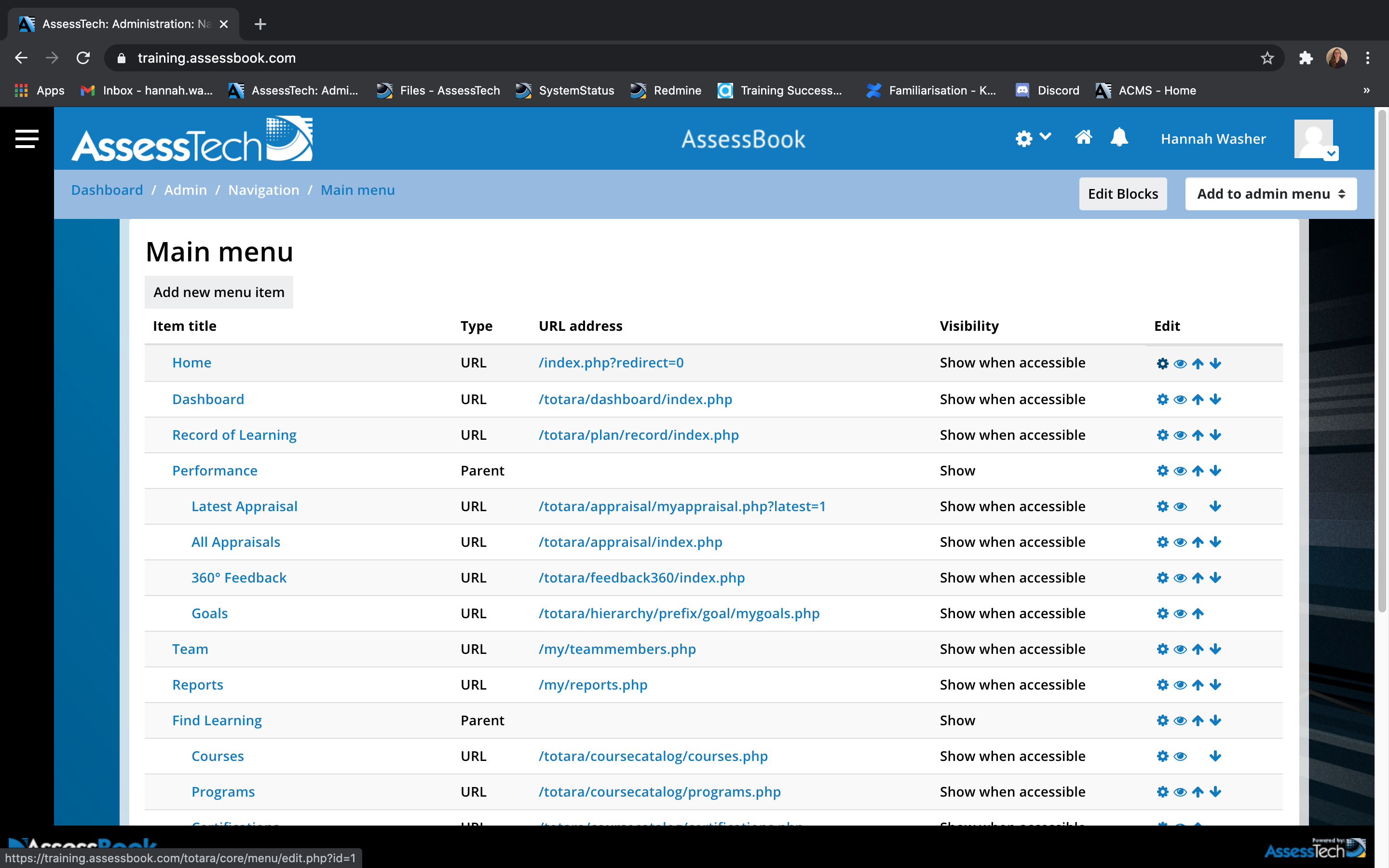Hide Record of Learning via eye icon

[x=1180, y=435]
